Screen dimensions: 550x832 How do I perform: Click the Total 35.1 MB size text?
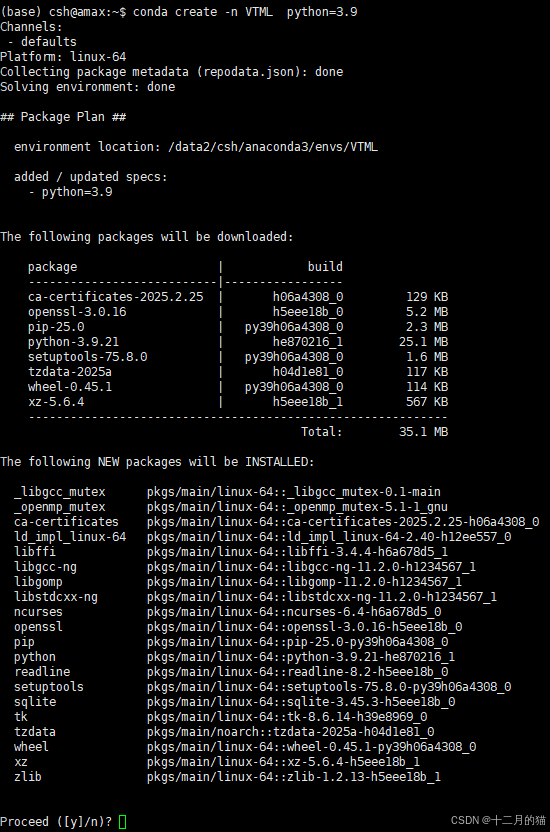(x=374, y=432)
